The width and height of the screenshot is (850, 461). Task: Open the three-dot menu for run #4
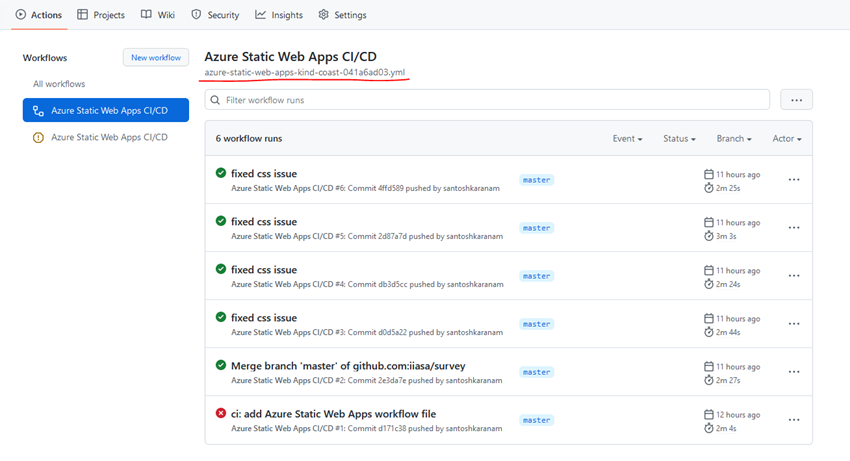tap(794, 276)
